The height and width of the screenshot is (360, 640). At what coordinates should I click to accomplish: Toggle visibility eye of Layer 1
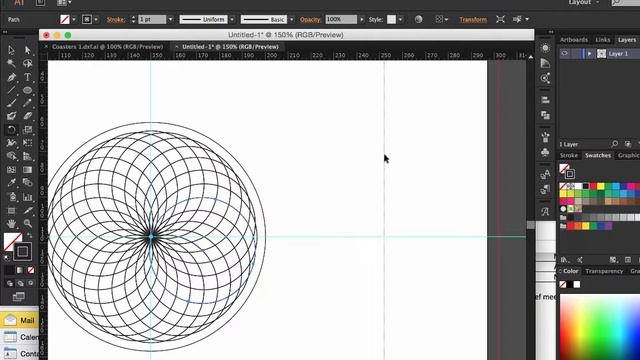pos(565,53)
